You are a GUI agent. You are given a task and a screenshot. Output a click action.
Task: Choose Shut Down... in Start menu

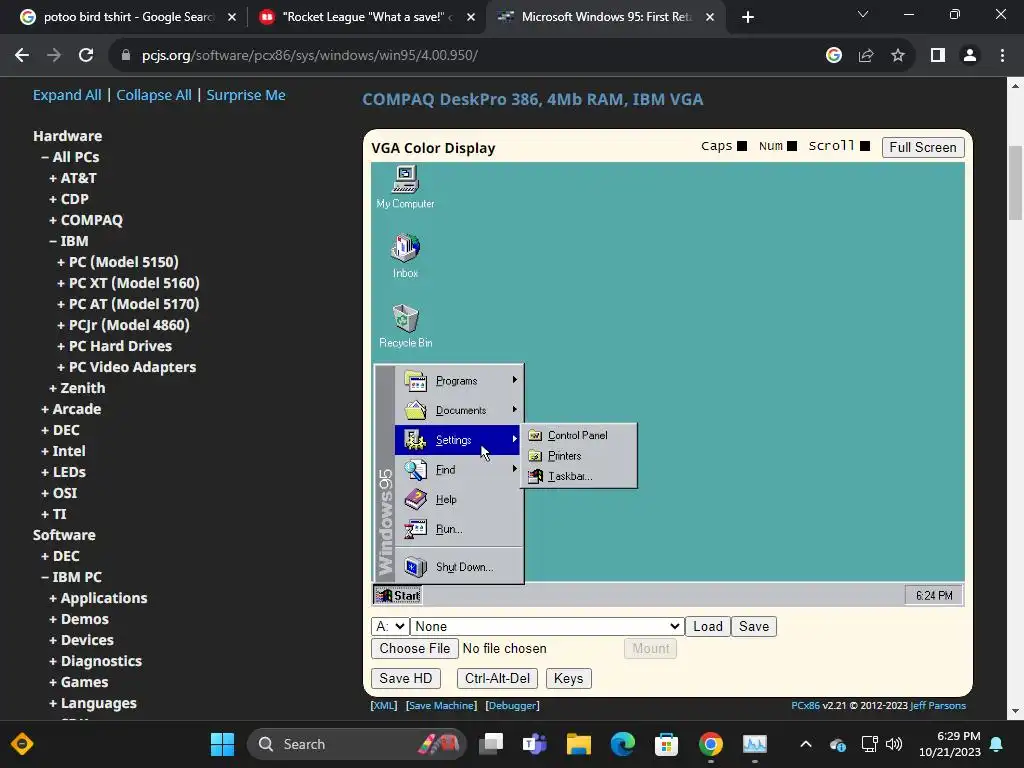456,567
